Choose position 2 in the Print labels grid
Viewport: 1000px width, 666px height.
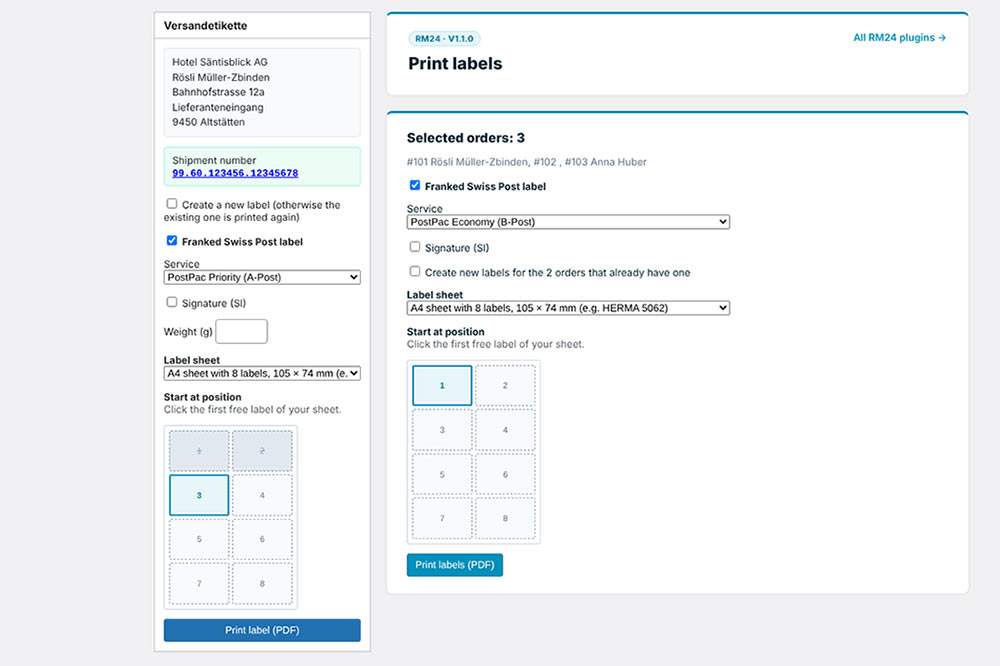point(505,385)
